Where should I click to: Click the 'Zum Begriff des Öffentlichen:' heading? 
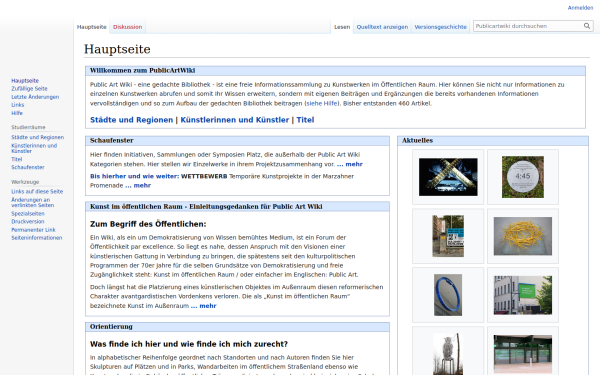[x=148, y=224]
